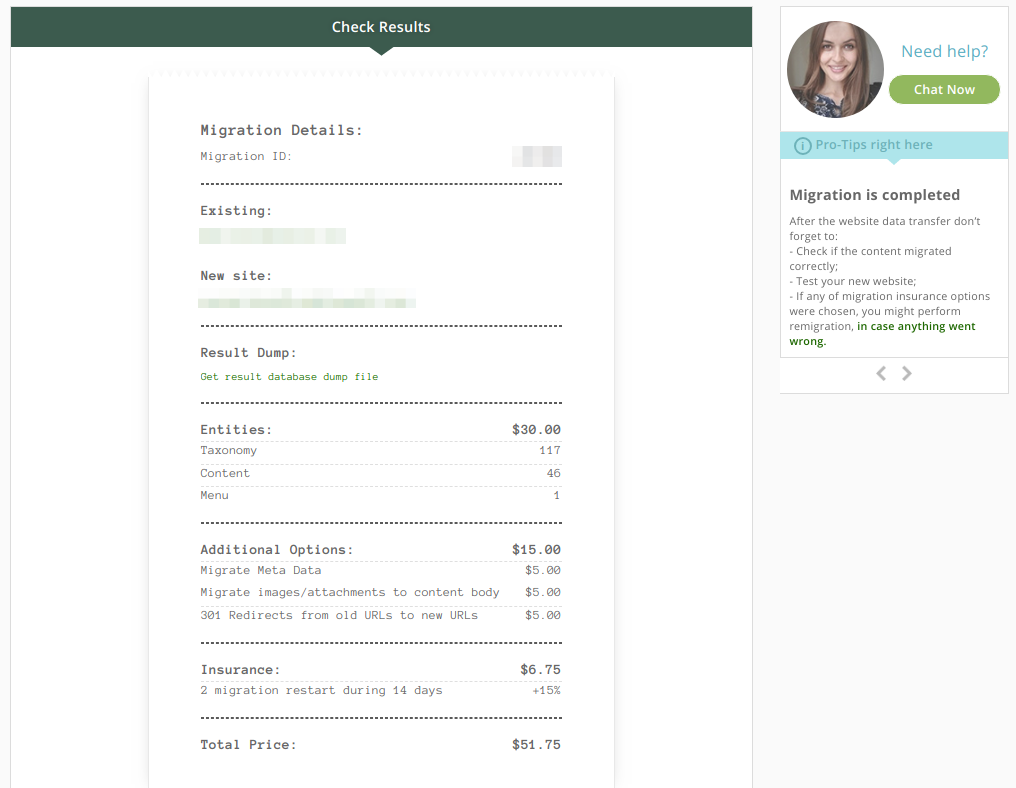
Task: Click '301 Redirects from old URLs' option
Action: tap(339, 615)
